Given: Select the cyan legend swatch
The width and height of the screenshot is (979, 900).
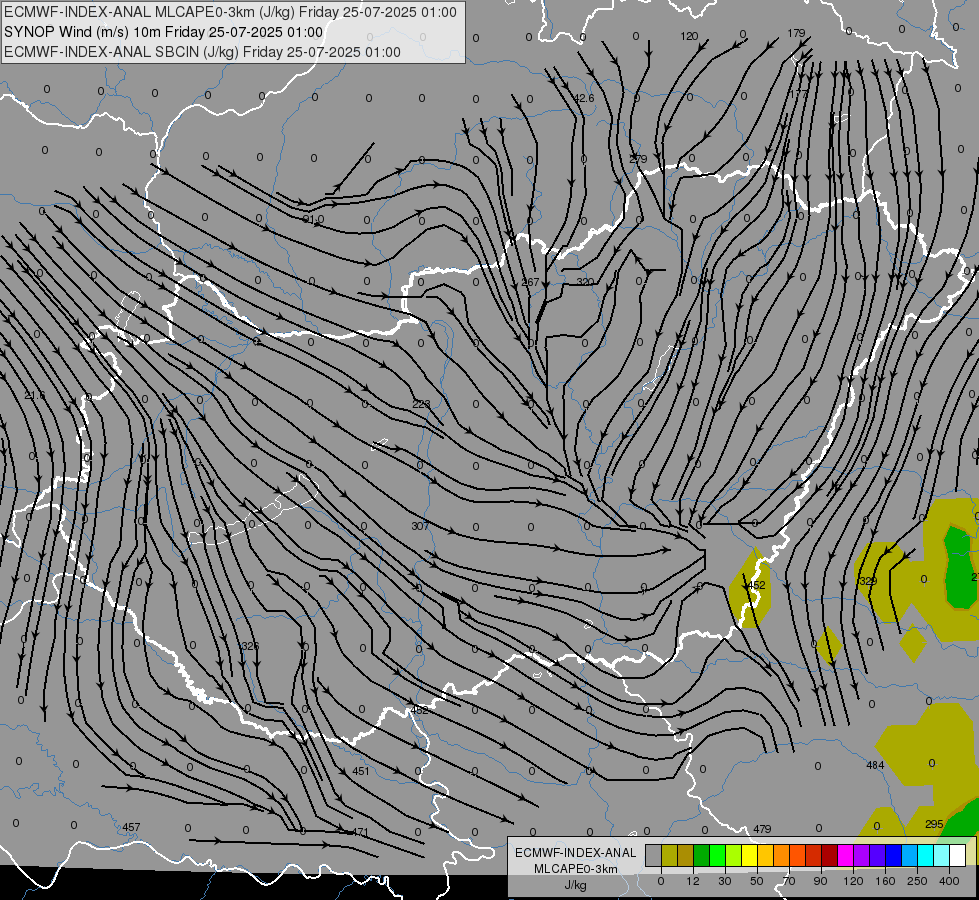Looking at the screenshot, I should [x=926, y=856].
